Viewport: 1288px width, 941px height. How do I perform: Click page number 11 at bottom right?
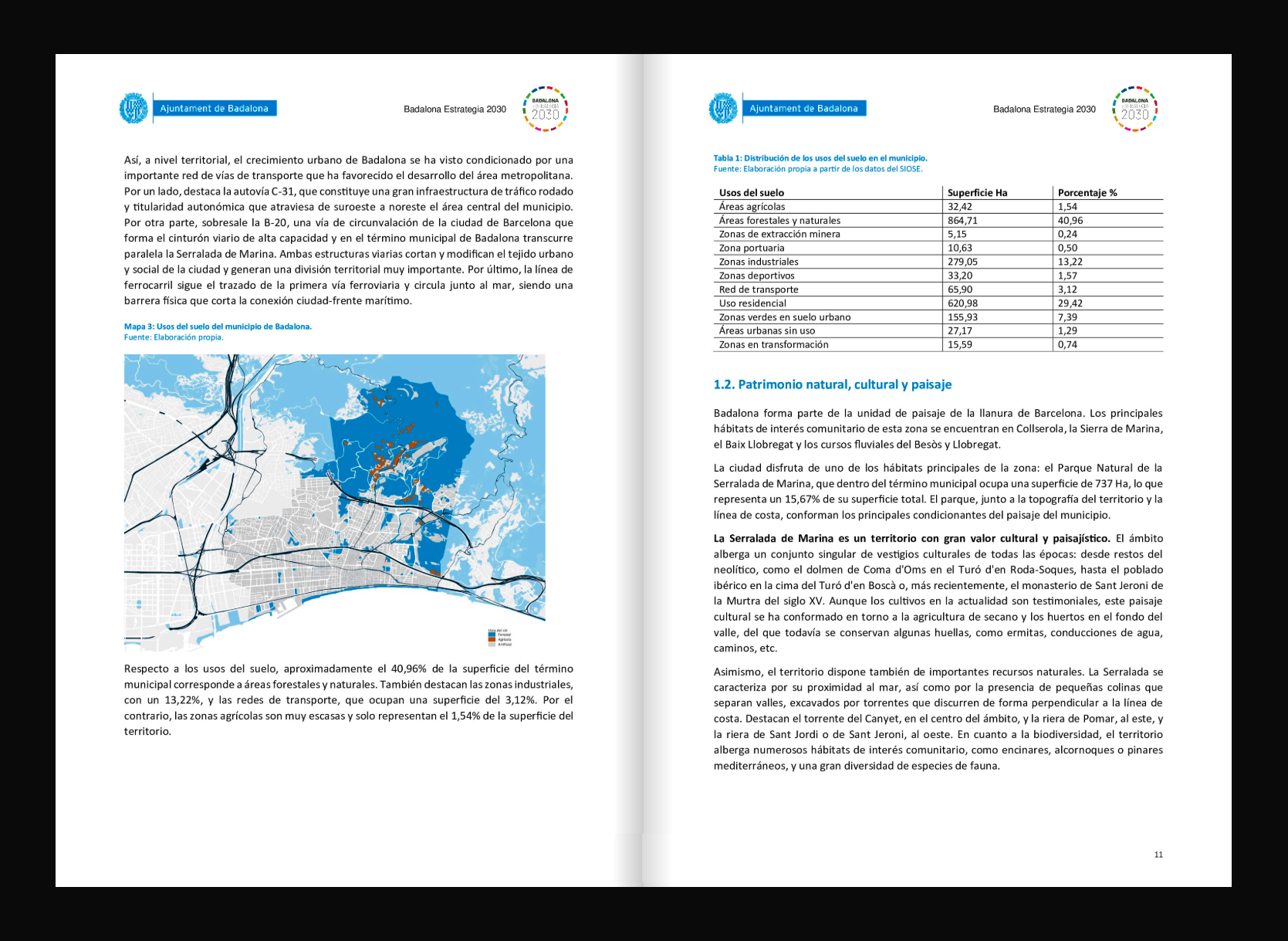pos(1158,855)
